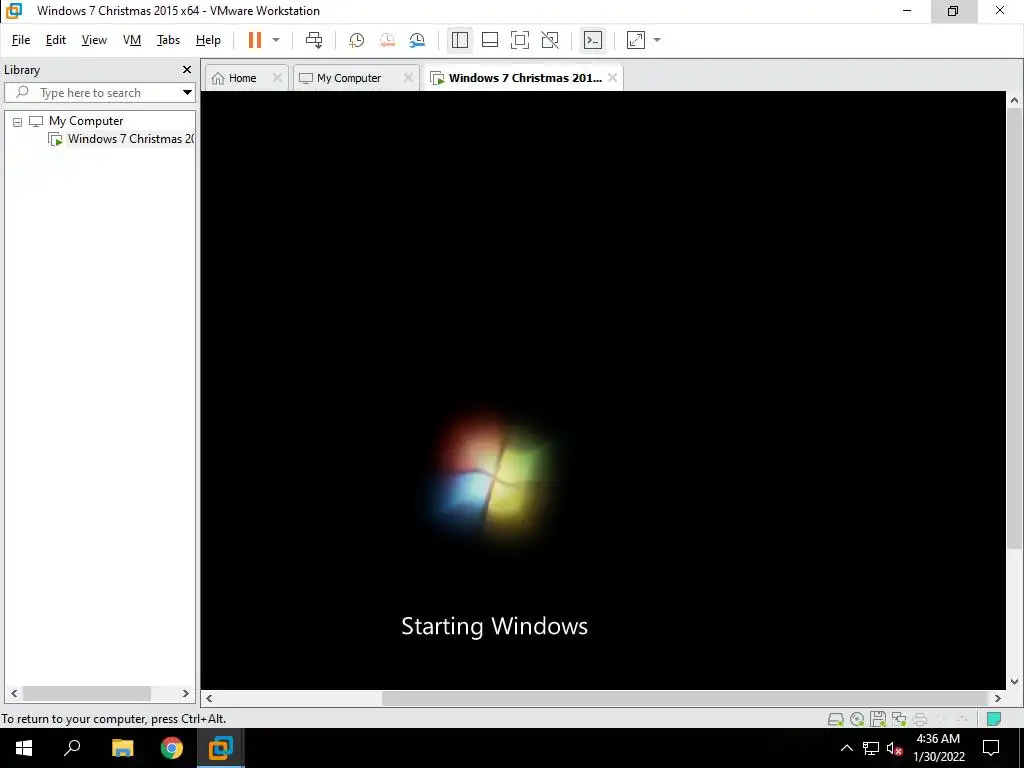
Task: Open the Help menu
Action: [208, 40]
